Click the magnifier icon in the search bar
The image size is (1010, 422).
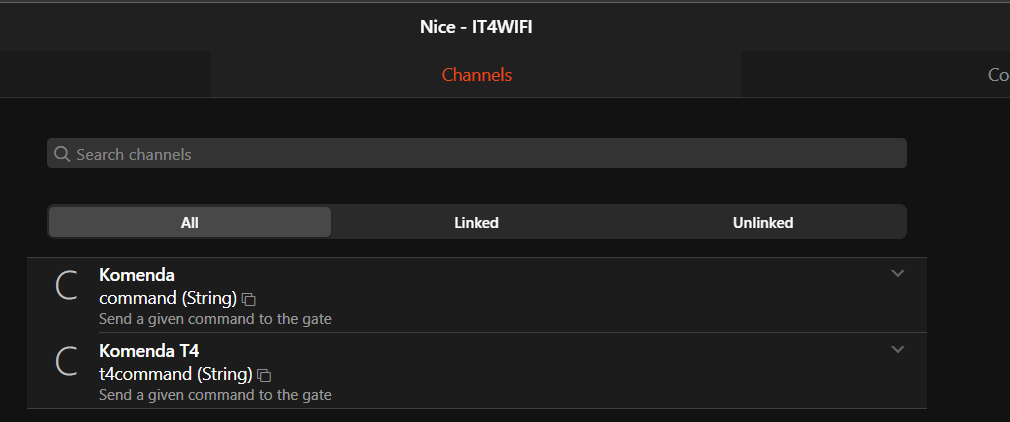[62, 154]
